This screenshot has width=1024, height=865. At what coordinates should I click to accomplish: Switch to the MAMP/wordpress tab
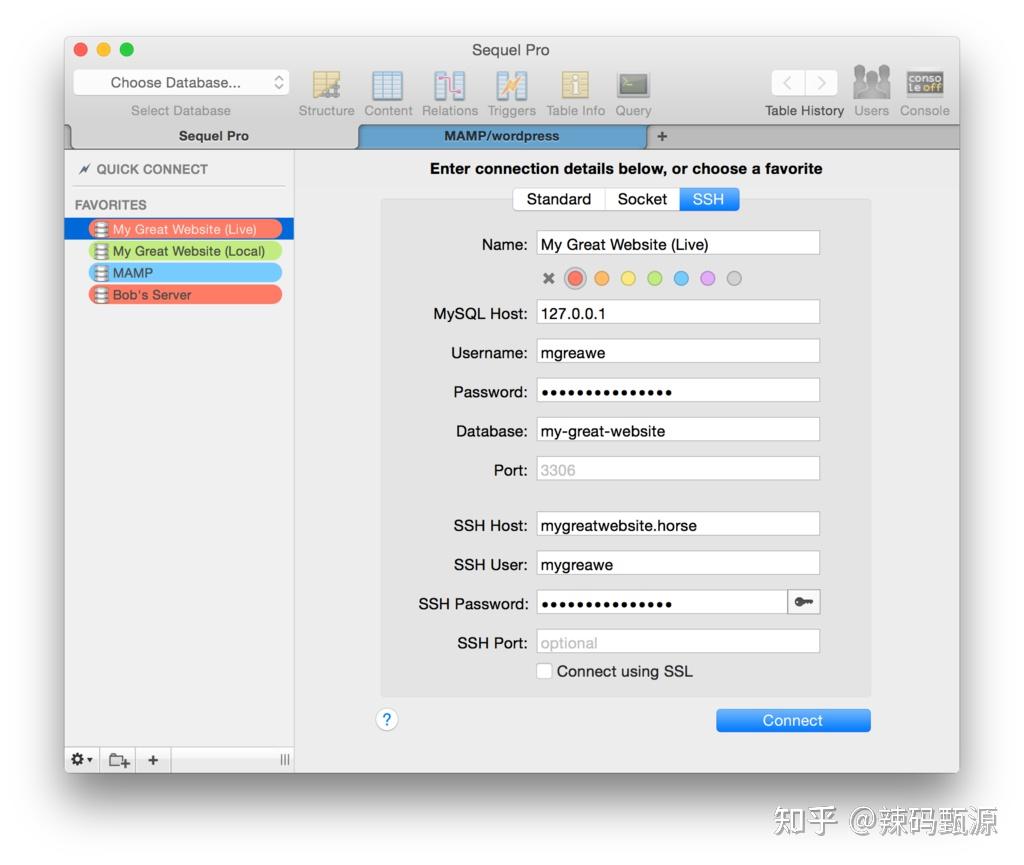click(x=502, y=136)
